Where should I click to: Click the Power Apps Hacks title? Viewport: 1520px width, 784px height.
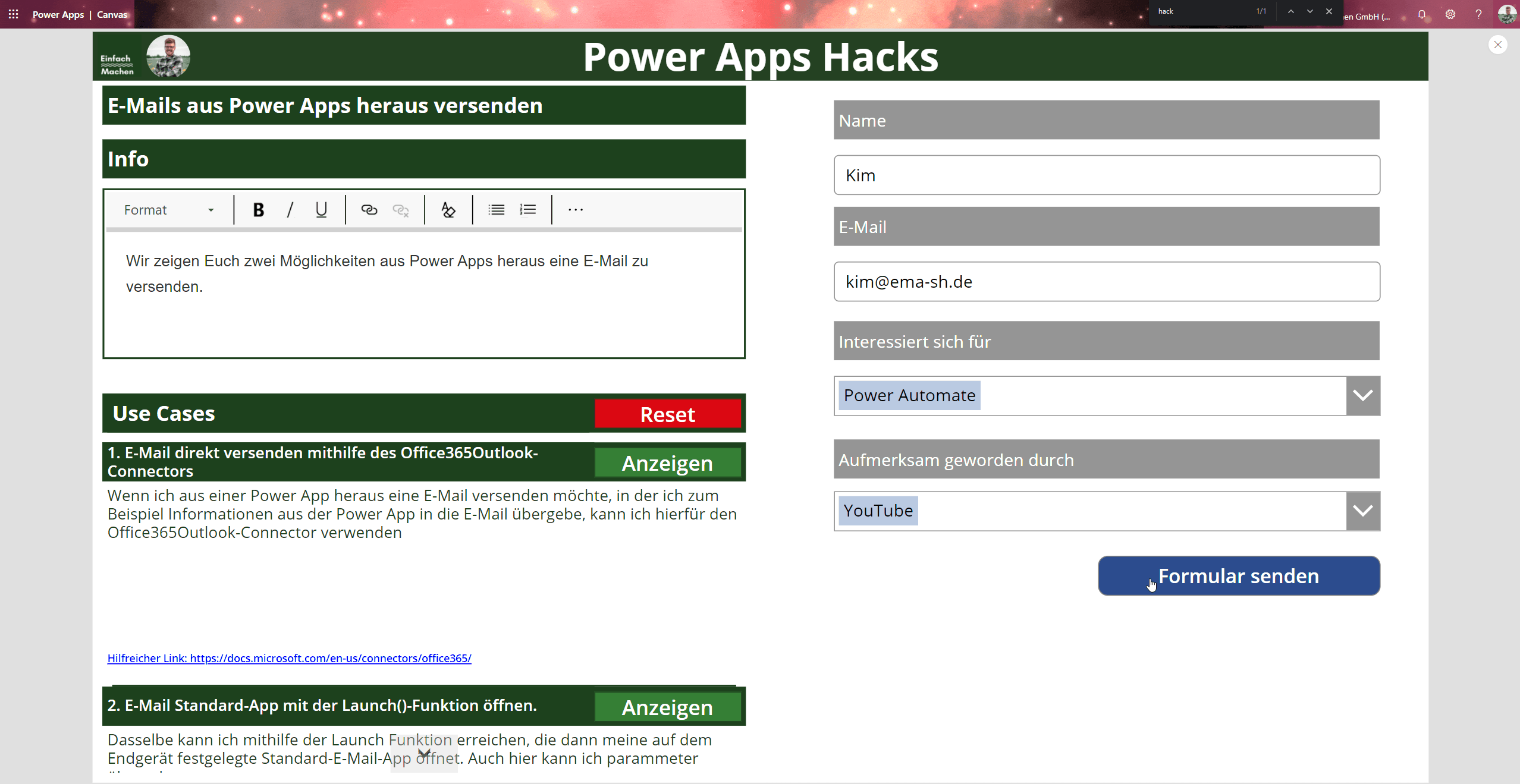pos(761,57)
